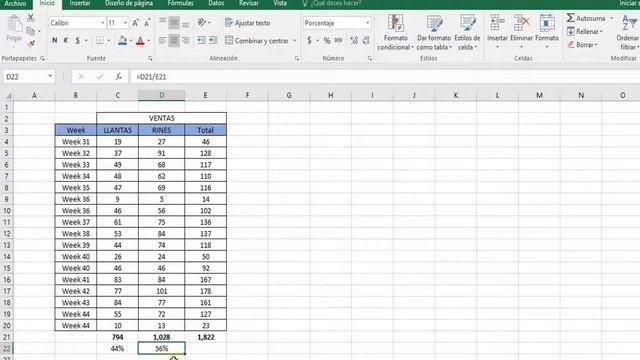Apply the percent style icon
This screenshot has width=640, height=360.
tap(327, 40)
